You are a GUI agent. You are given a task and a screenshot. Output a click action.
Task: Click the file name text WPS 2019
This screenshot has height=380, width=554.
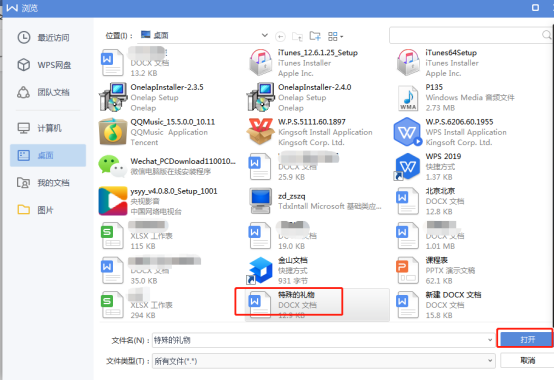[443, 156]
